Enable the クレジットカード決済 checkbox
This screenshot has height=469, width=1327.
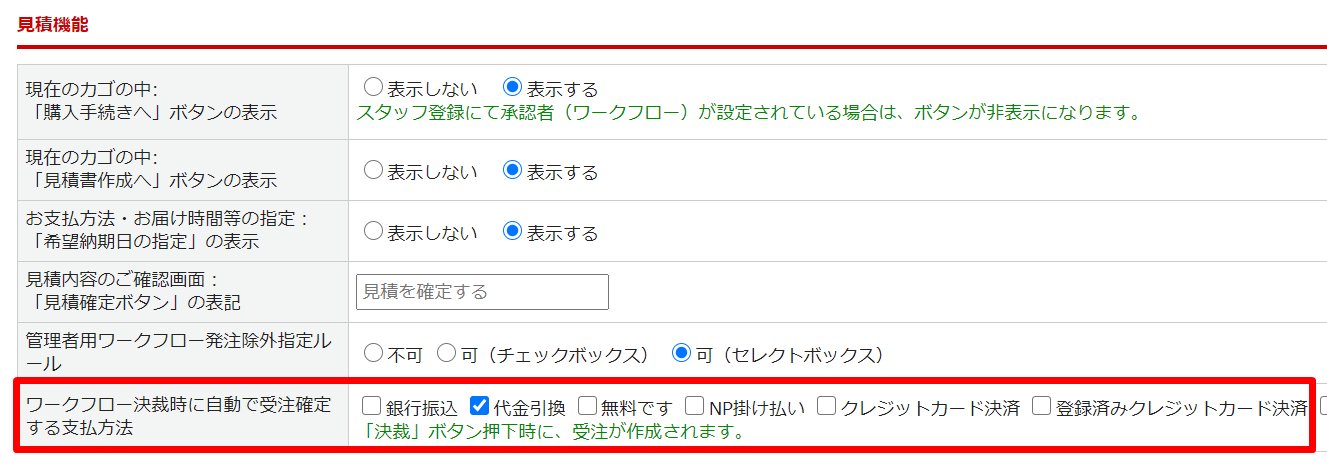827,406
